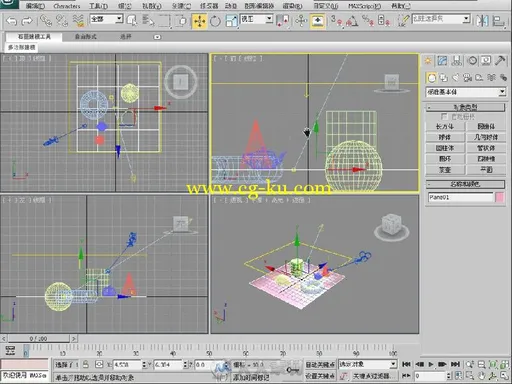Activate the Select and Move tool
512x384 pixels.
pos(200,21)
